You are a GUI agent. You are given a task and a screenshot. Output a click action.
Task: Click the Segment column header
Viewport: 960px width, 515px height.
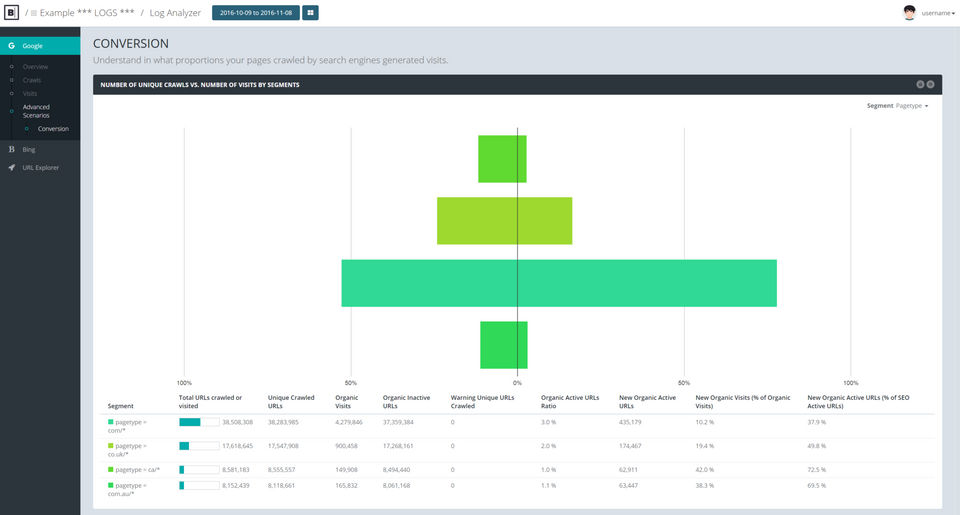(121, 406)
